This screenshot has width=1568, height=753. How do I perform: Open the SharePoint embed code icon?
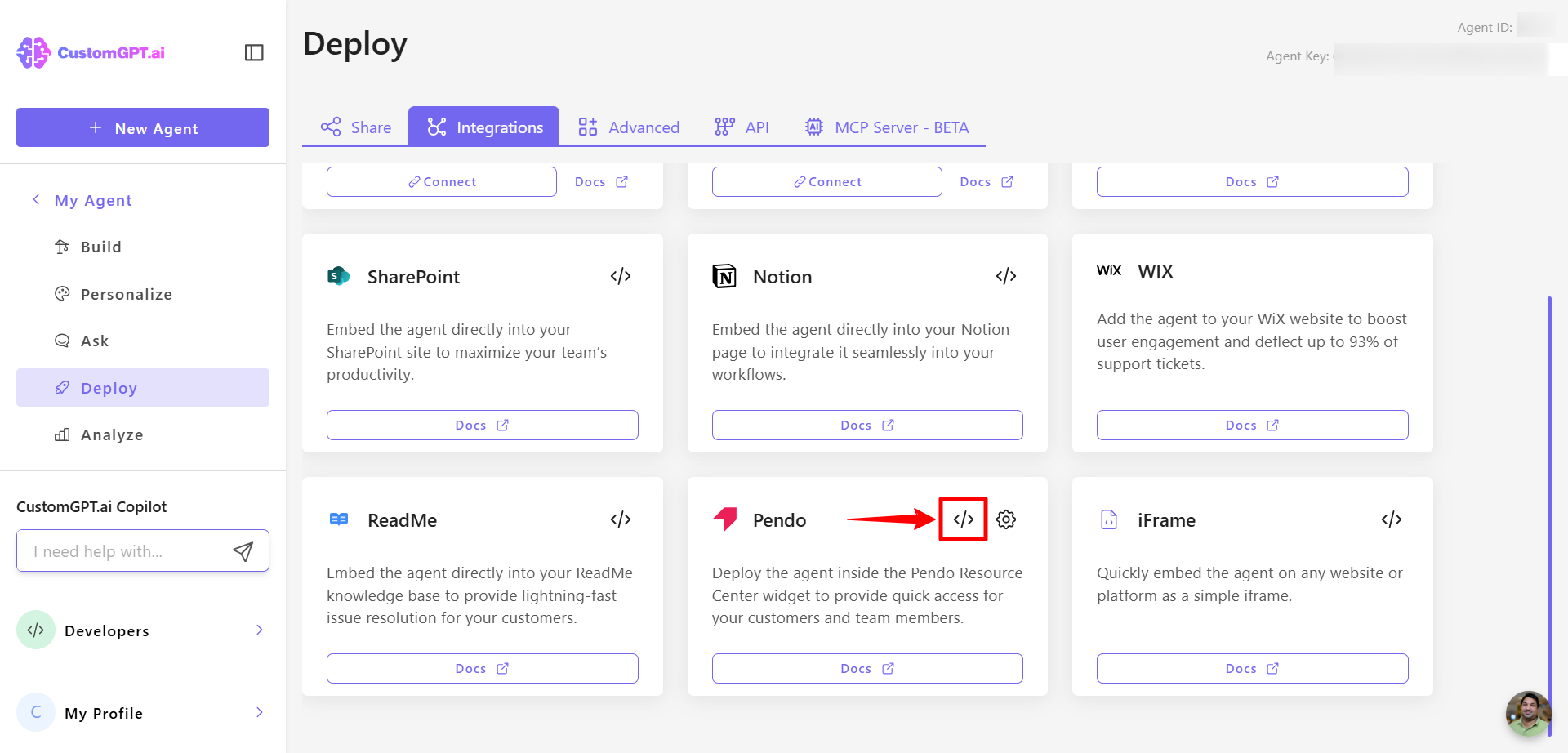tap(621, 276)
